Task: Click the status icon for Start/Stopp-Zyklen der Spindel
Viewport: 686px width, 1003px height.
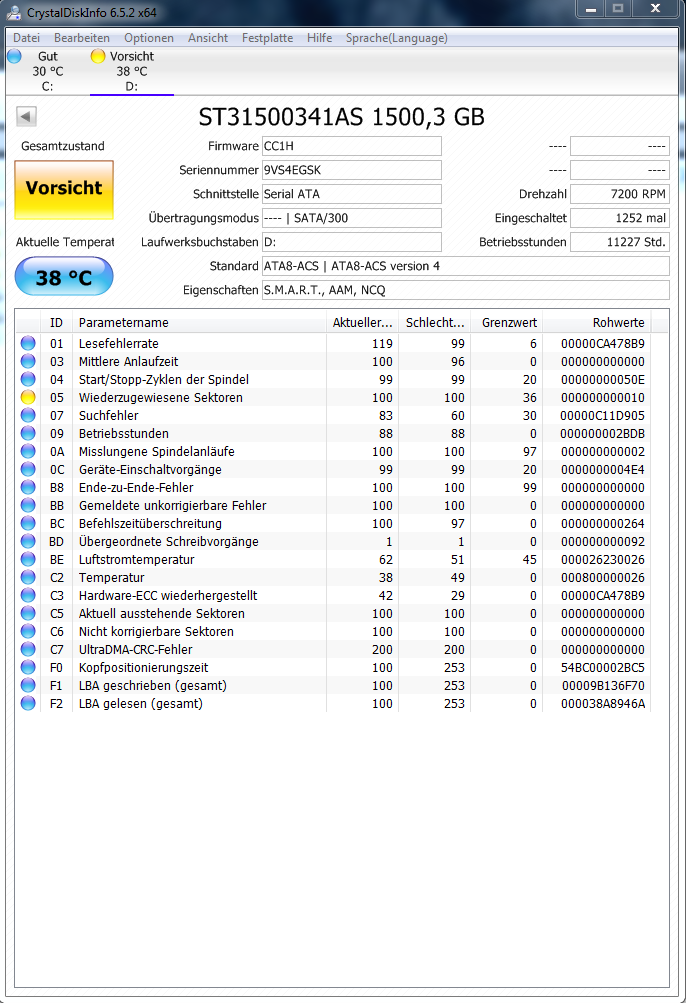Action: tap(28, 379)
